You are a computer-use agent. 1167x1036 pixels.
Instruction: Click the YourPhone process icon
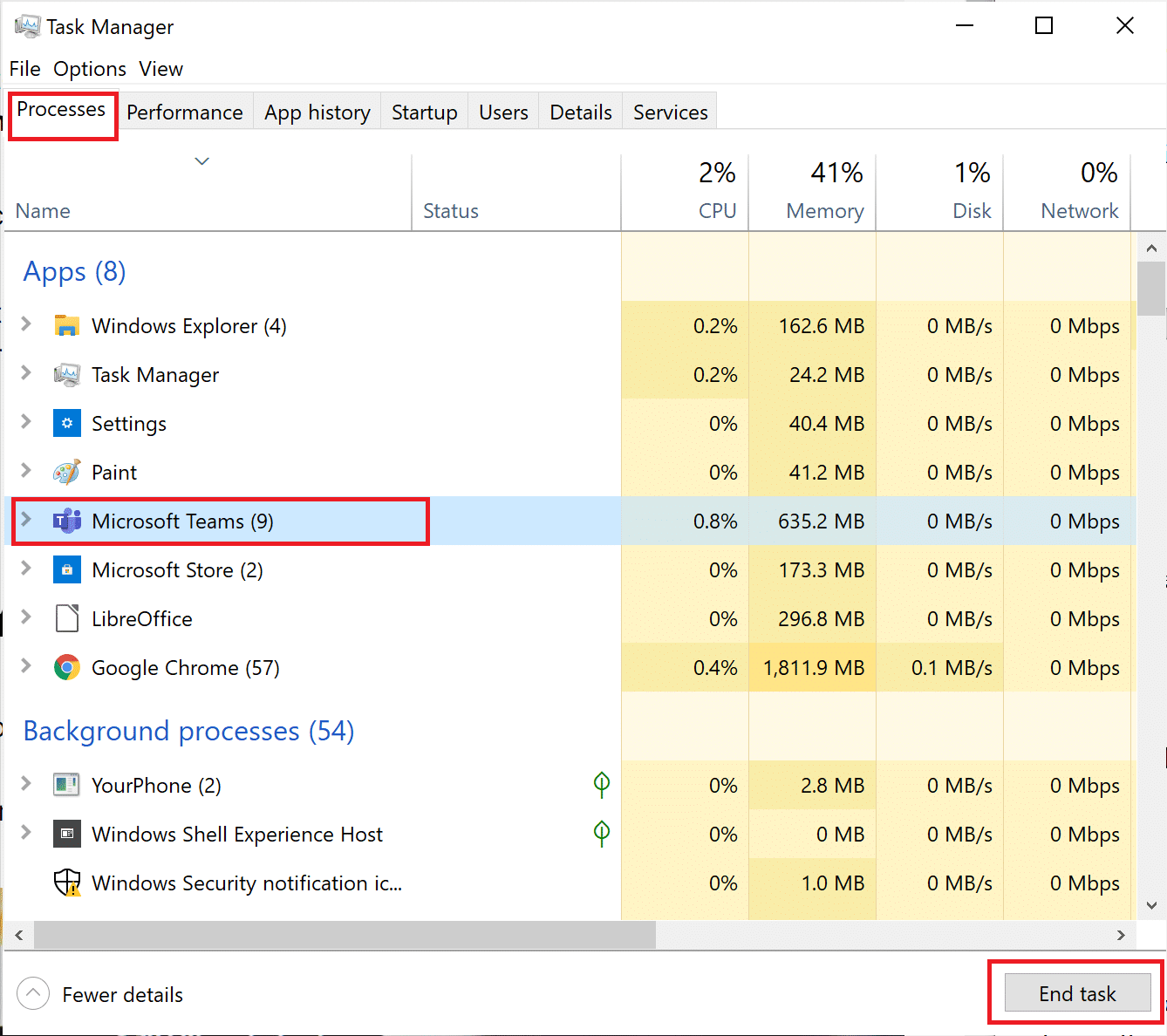(x=67, y=785)
